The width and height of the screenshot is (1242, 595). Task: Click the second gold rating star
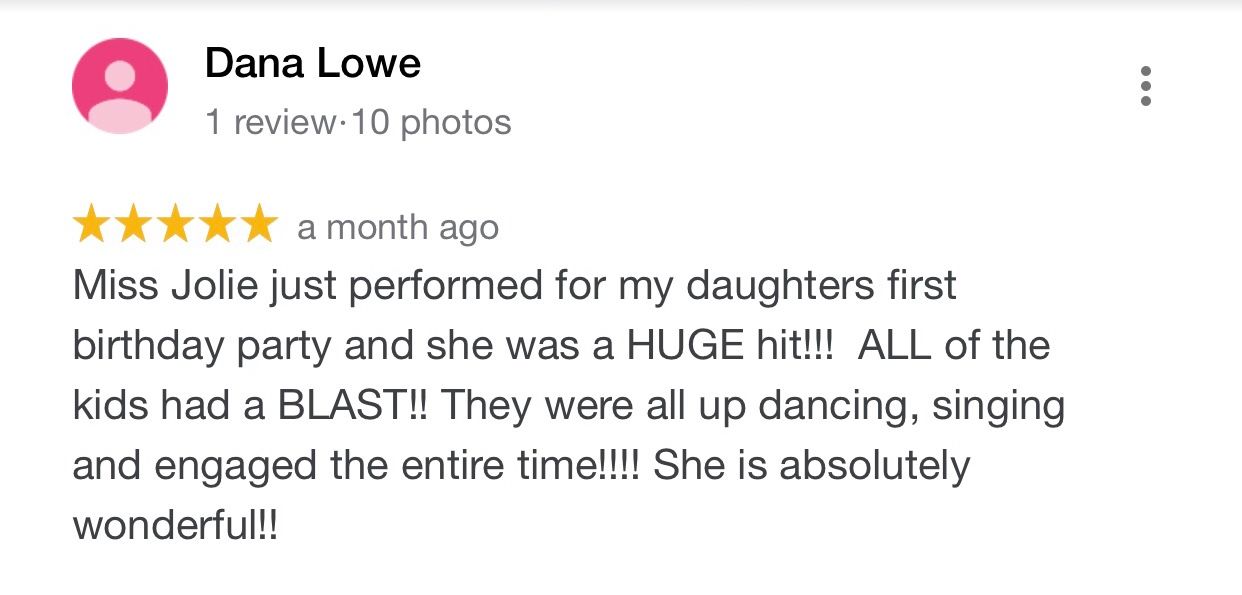[x=133, y=226]
